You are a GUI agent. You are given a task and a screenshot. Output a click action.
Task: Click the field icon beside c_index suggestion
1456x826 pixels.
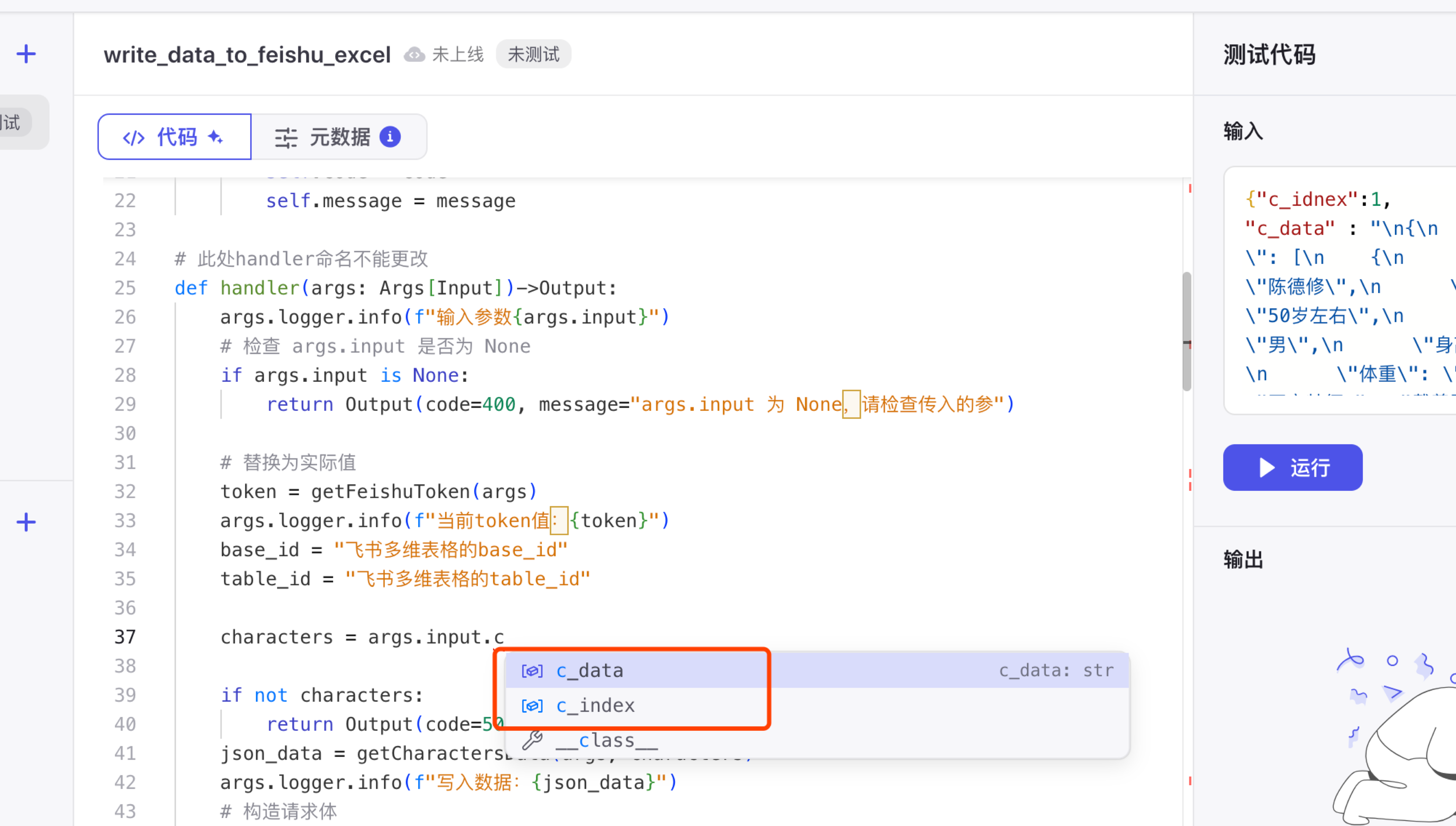tap(532, 706)
